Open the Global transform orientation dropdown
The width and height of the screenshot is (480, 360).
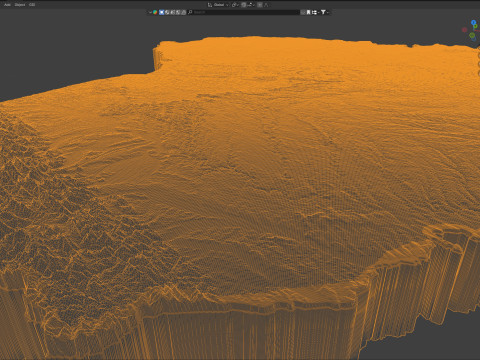pos(221,5)
